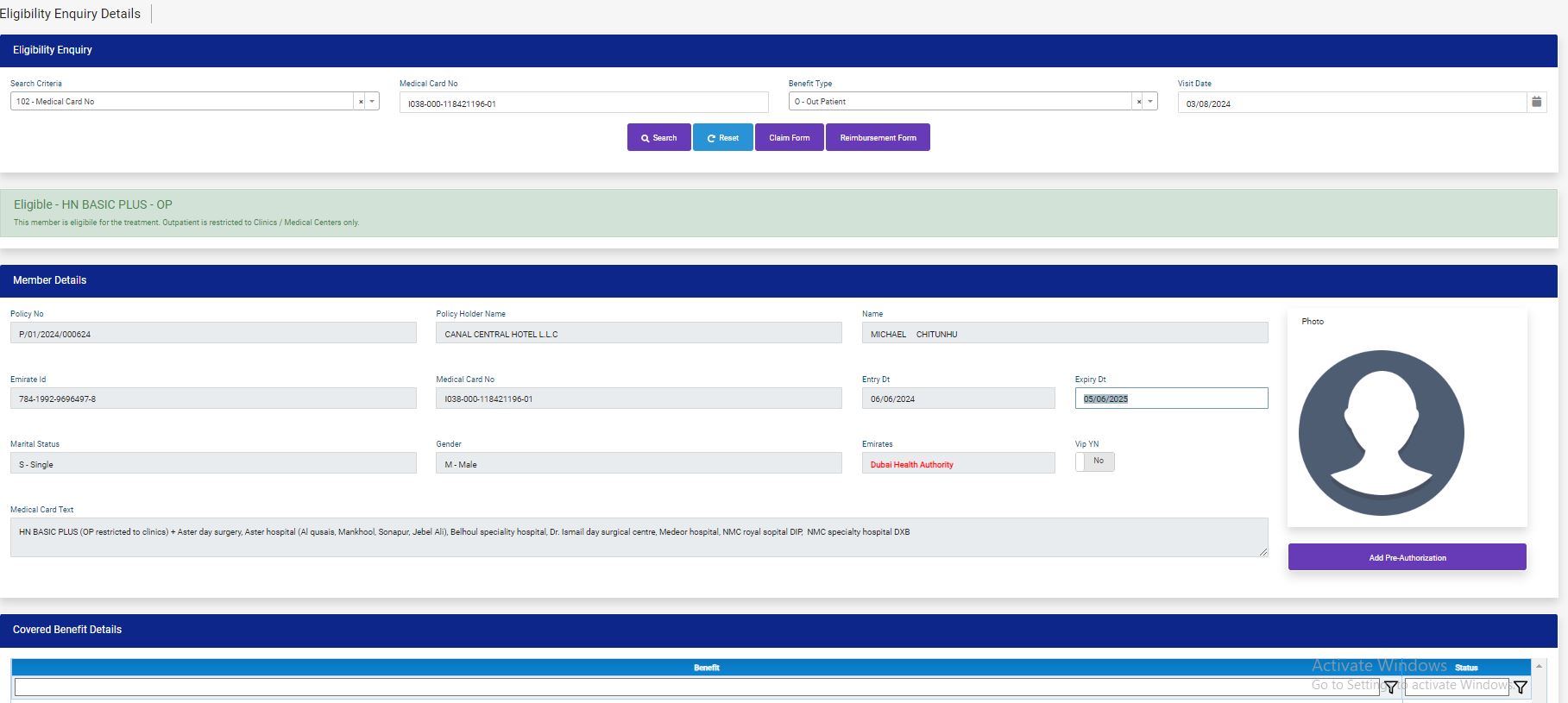The width and height of the screenshot is (1568, 703).
Task: Click Add Pre-Authorization button
Action: point(1407,557)
